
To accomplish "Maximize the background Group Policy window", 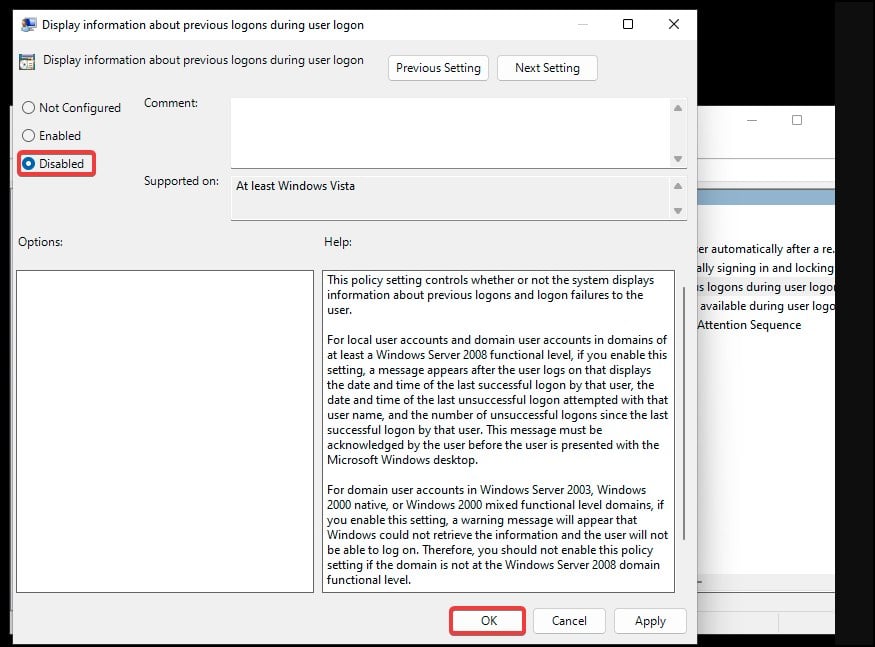I will (797, 120).
